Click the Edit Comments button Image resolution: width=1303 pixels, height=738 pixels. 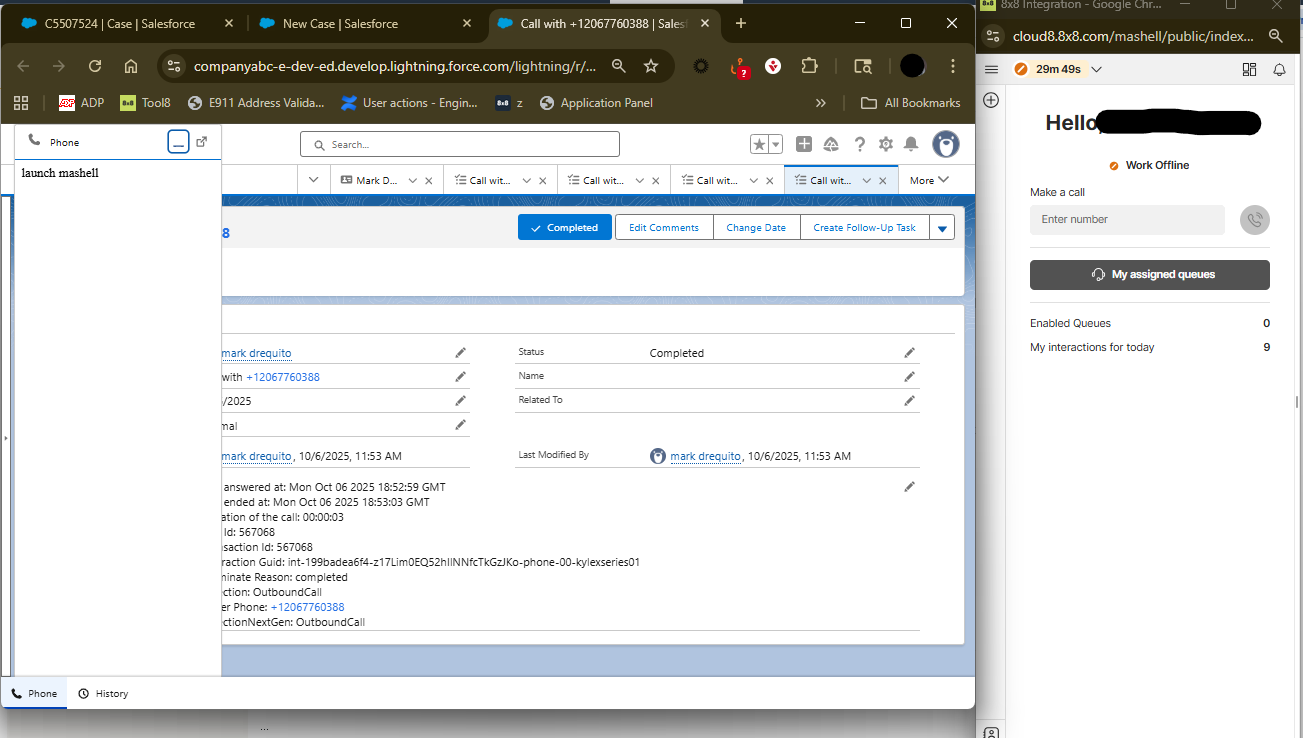[663, 227]
